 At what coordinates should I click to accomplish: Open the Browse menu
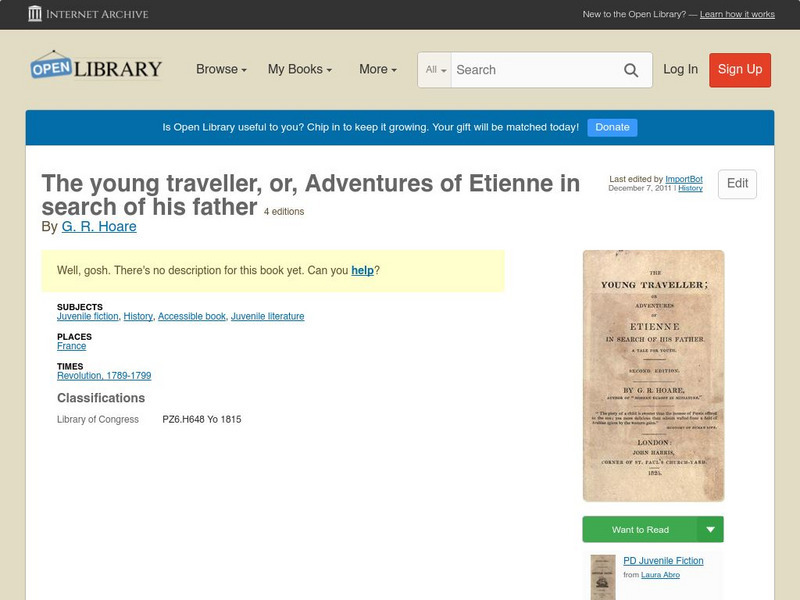(x=221, y=69)
